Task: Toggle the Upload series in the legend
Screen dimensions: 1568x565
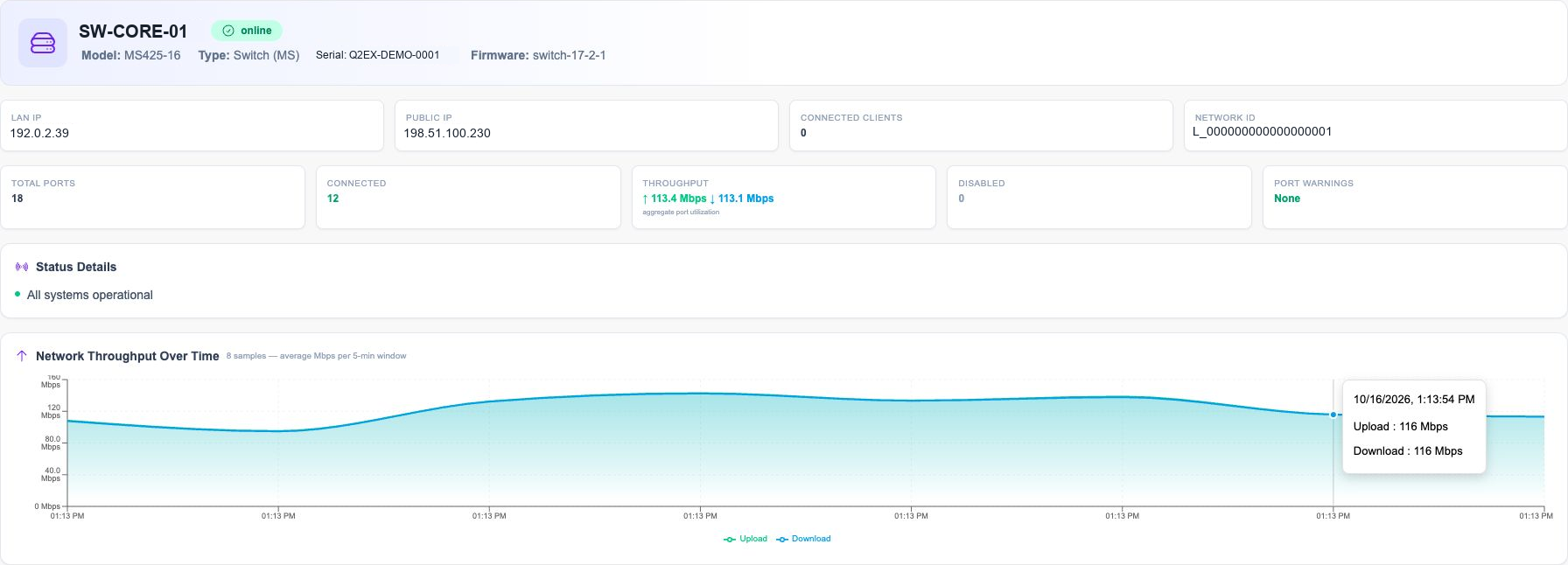Action: [745, 539]
